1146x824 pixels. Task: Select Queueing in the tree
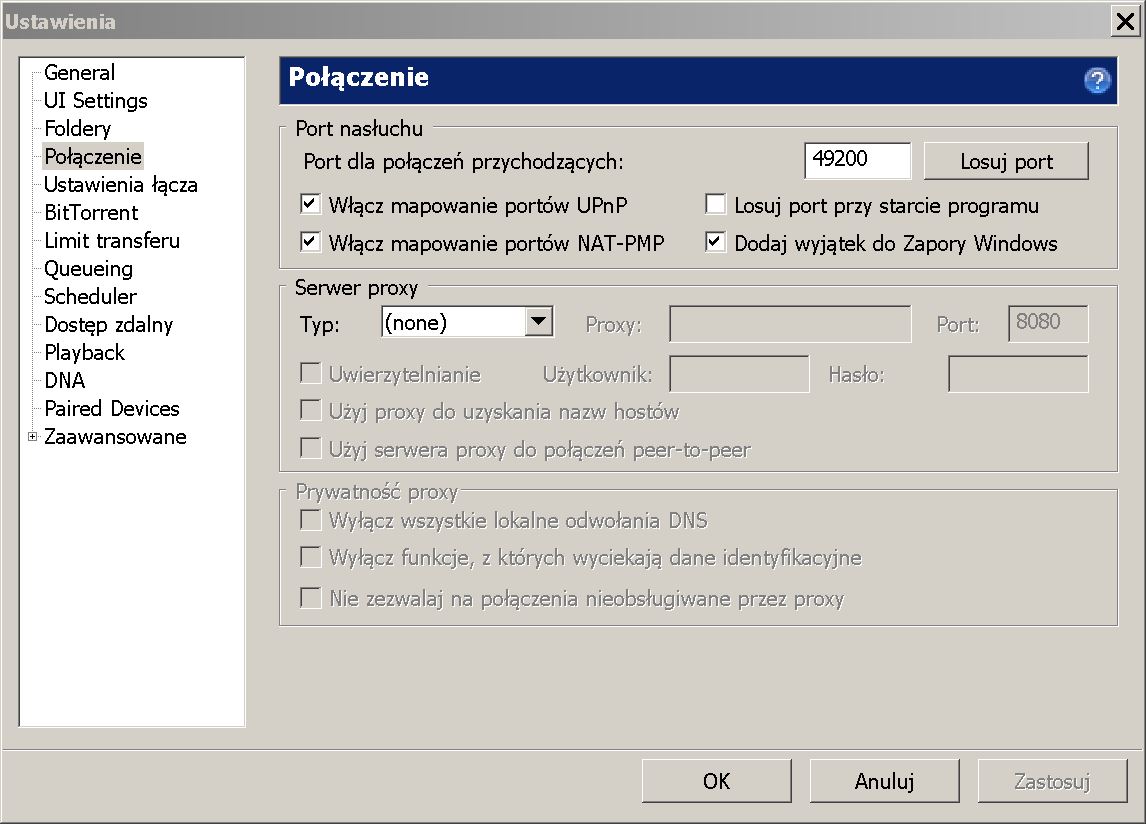[88, 269]
